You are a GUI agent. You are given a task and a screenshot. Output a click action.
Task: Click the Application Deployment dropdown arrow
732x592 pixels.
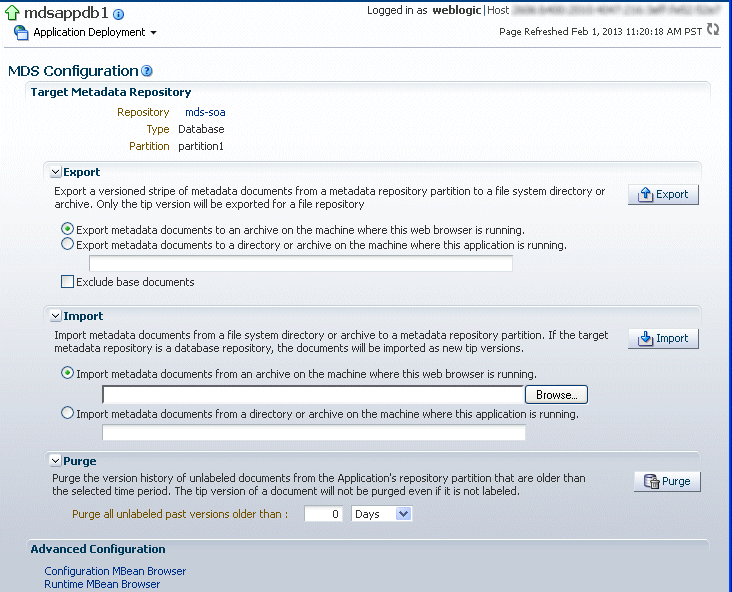pyautogui.click(x=153, y=33)
